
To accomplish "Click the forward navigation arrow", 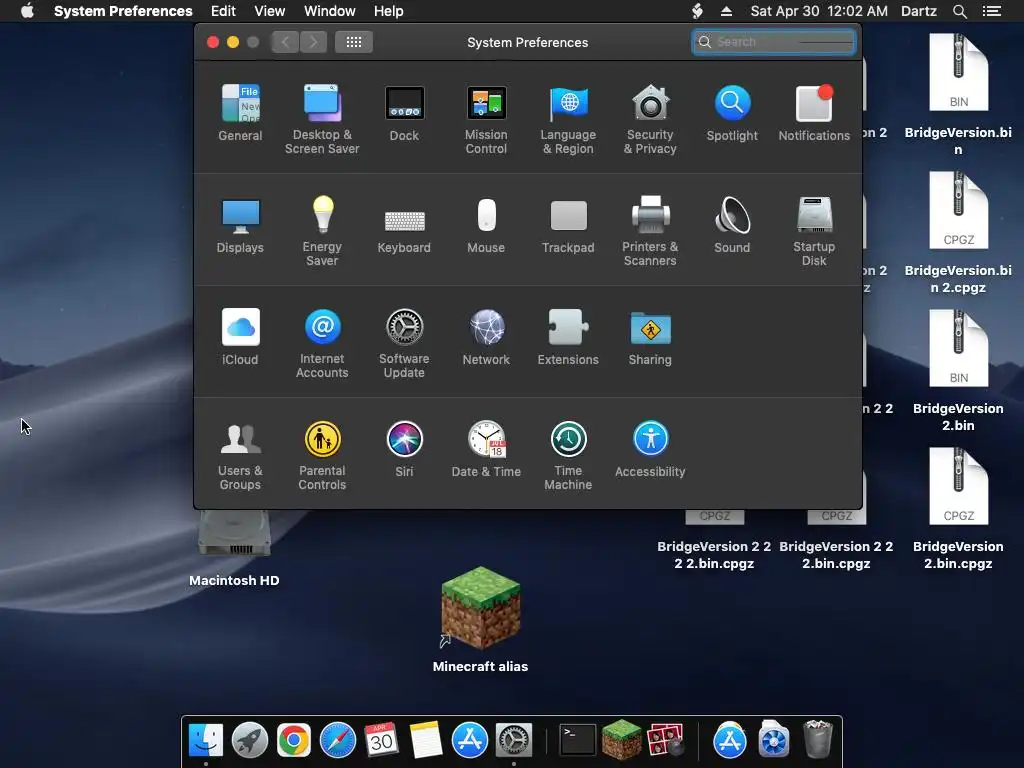I will click(x=313, y=42).
